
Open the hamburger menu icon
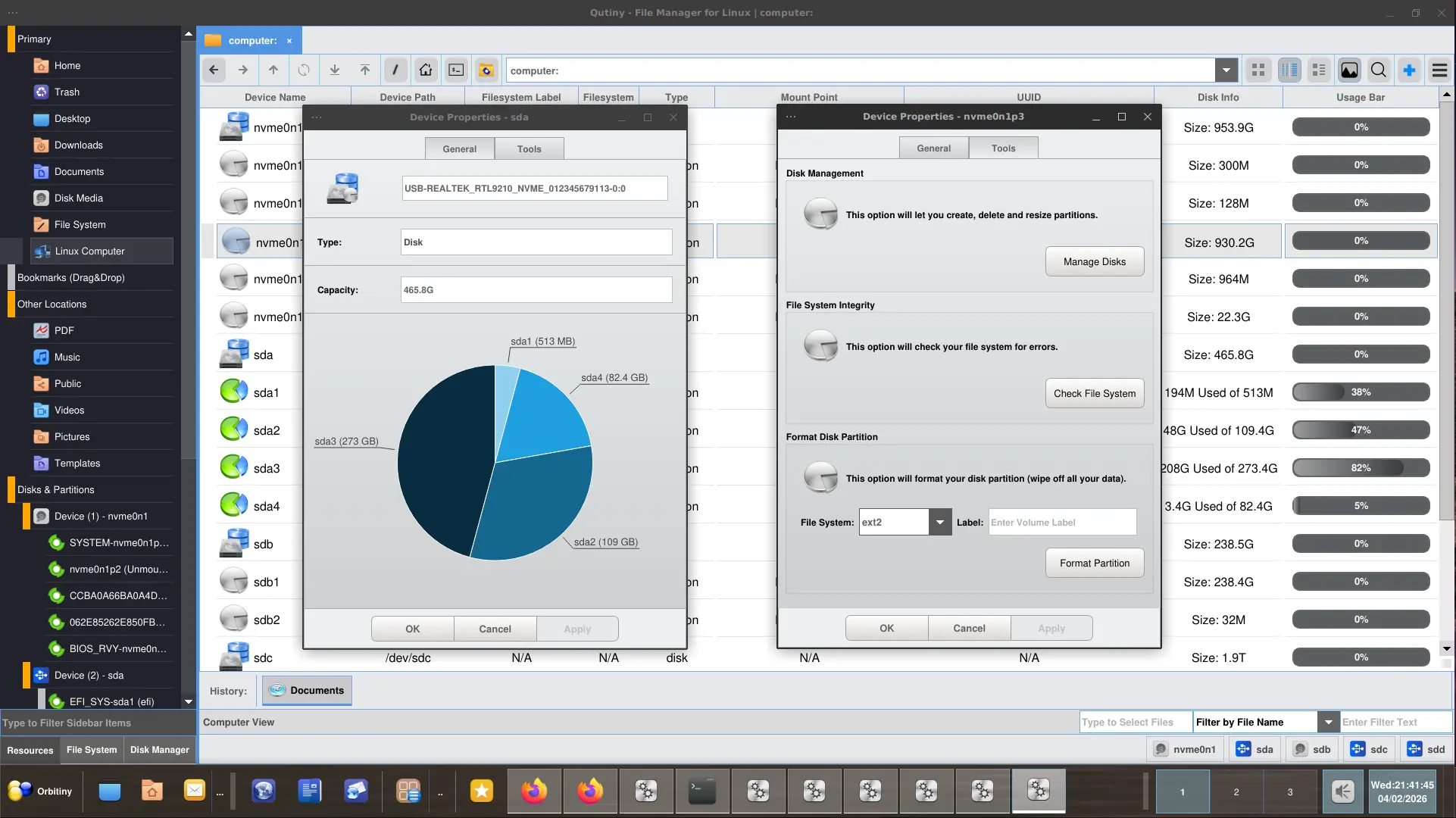coord(1439,70)
